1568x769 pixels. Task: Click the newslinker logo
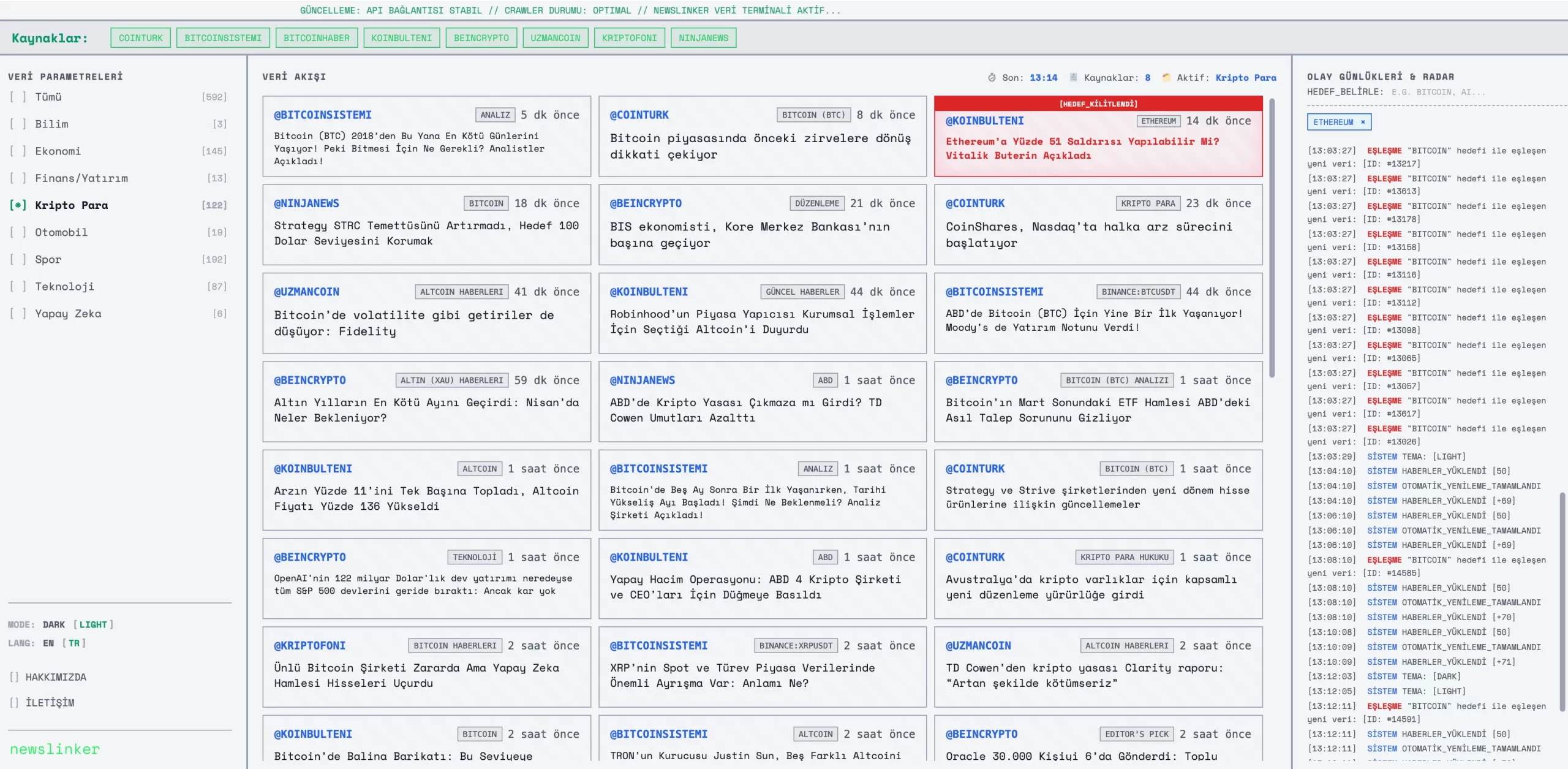point(55,749)
